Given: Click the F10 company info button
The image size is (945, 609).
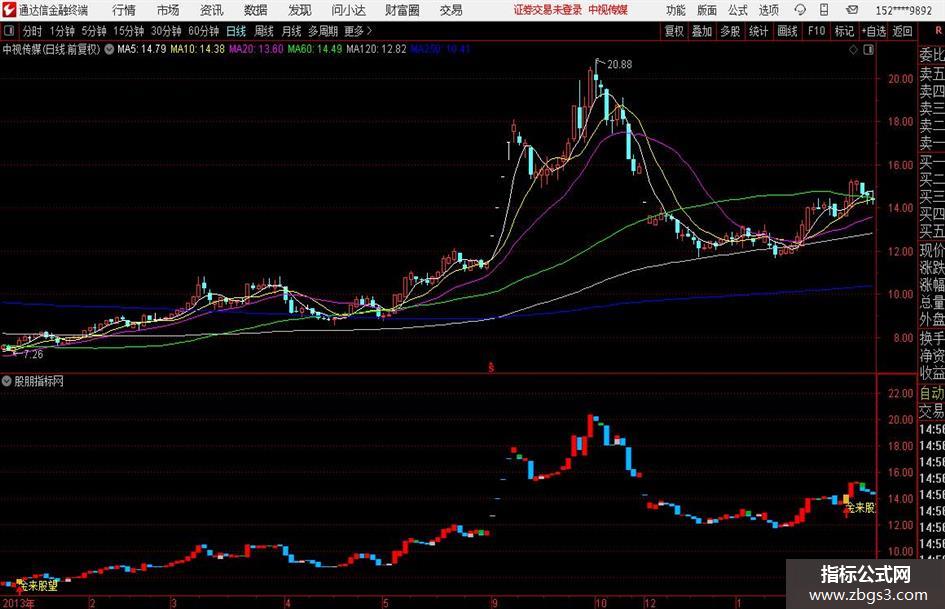Looking at the screenshot, I should (817, 31).
